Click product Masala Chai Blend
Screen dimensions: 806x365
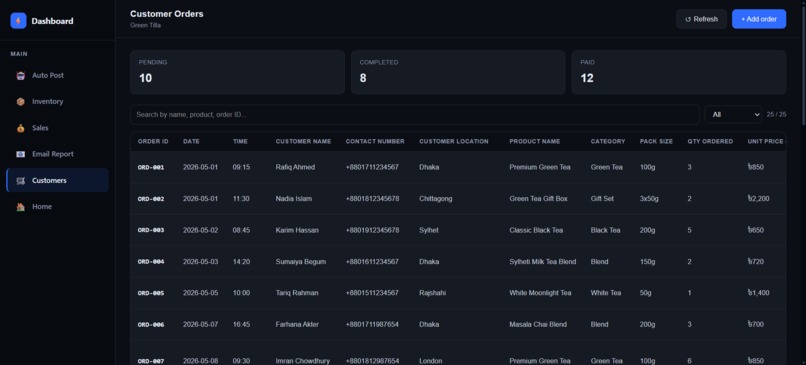(538, 324)
